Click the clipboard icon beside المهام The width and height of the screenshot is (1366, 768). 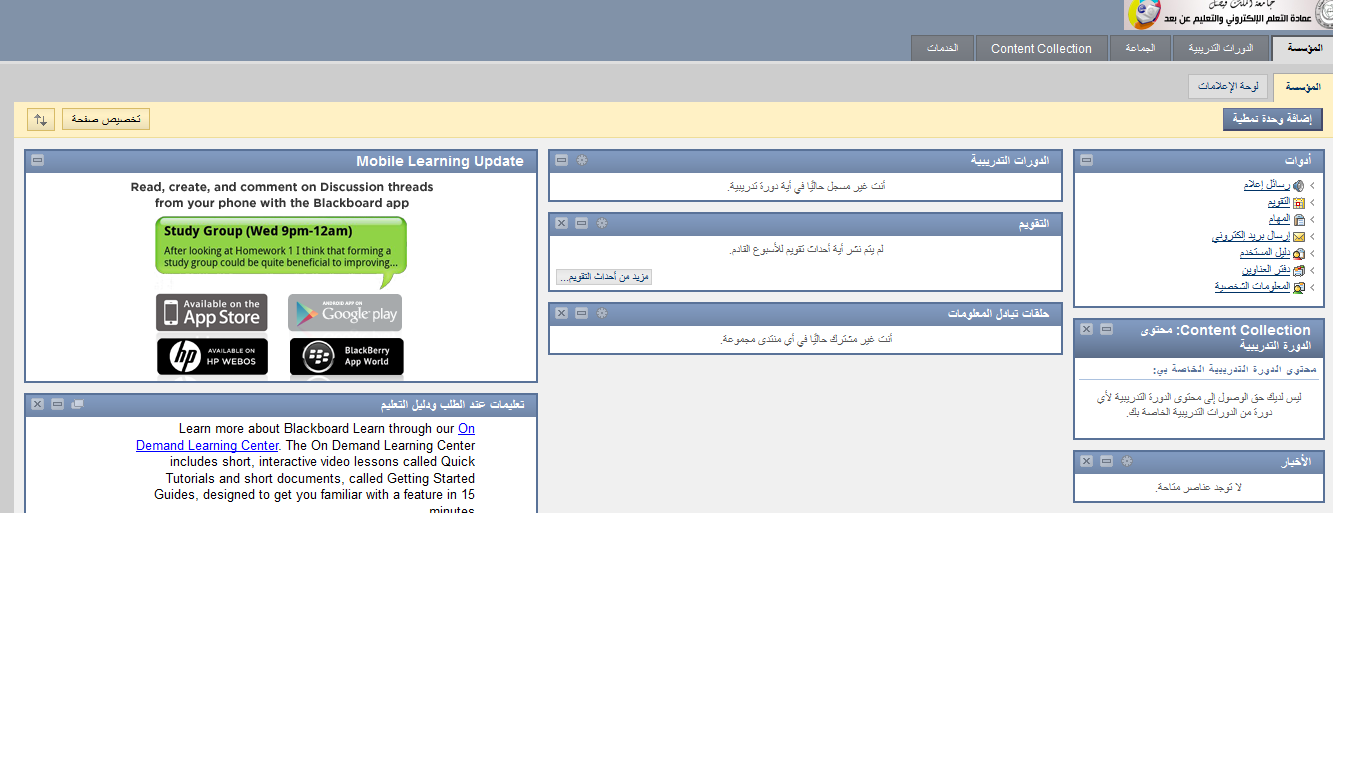point(1299,220)
